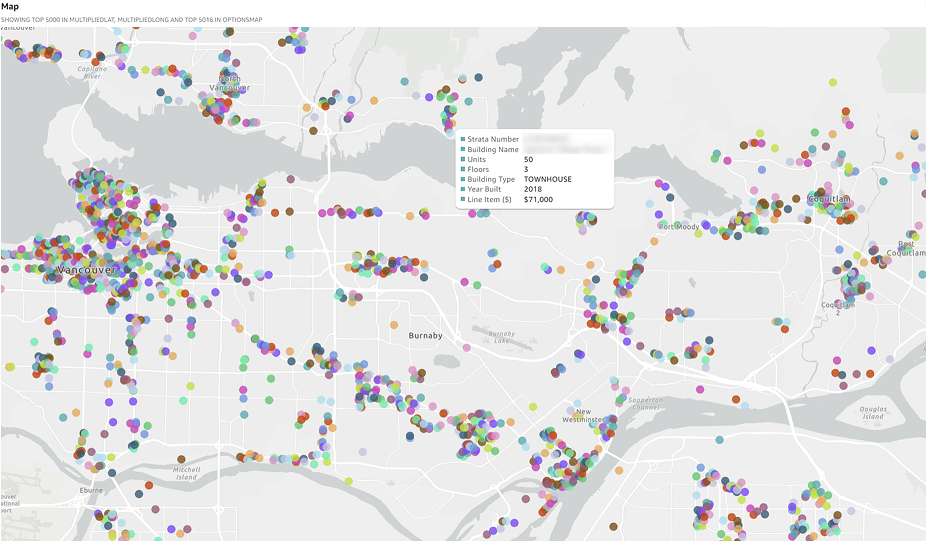This screenshot has height=541, width=927.
Task: Click the teal marker next to Building Name
Action: (x=464, y=149)
